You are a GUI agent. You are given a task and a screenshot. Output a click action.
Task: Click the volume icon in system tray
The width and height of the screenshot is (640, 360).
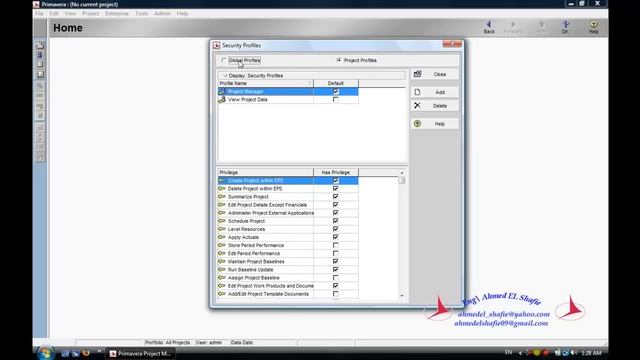pos(573,353)
